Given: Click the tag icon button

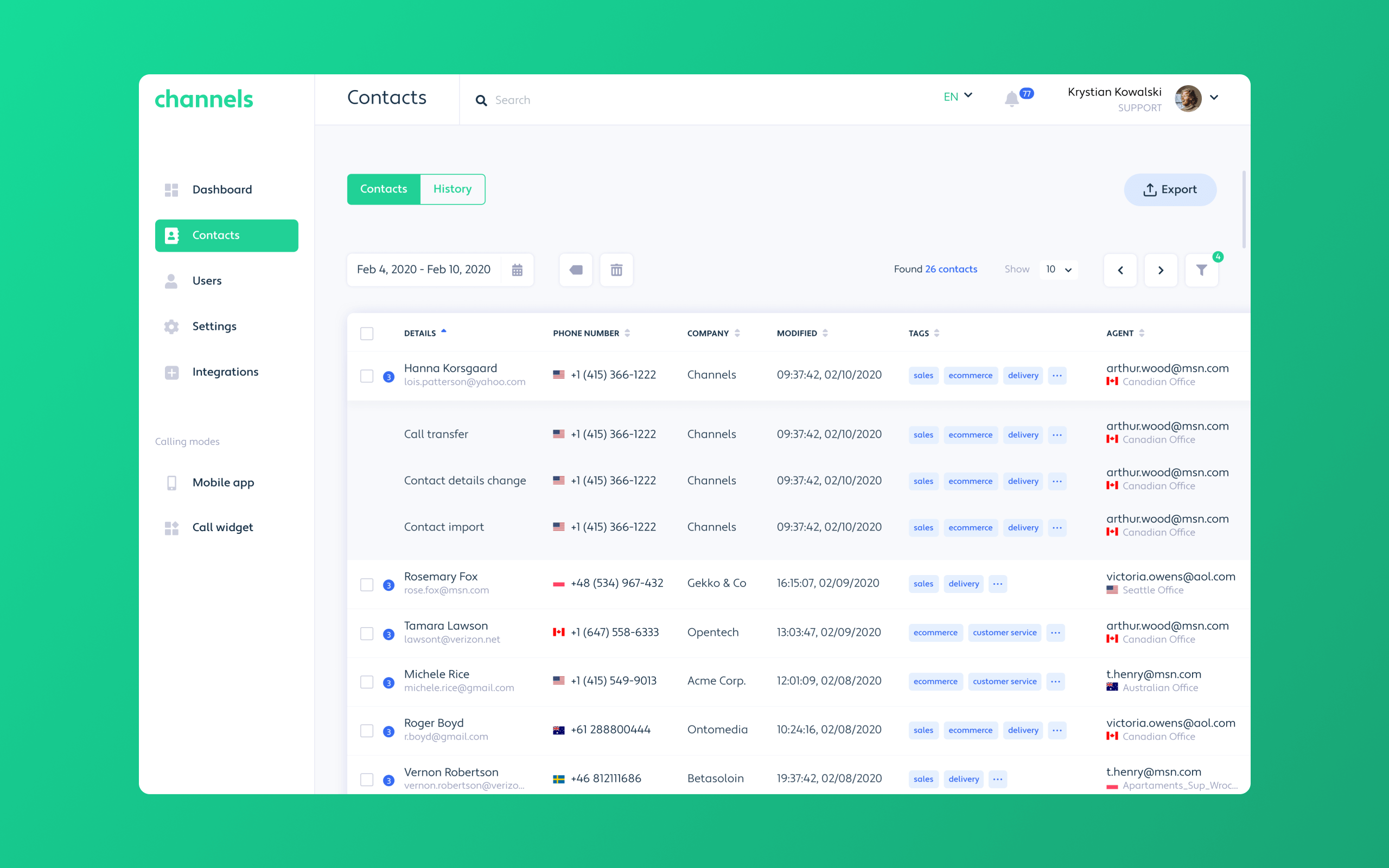Looking at the screenshot, I should click(x=576, y=270).
